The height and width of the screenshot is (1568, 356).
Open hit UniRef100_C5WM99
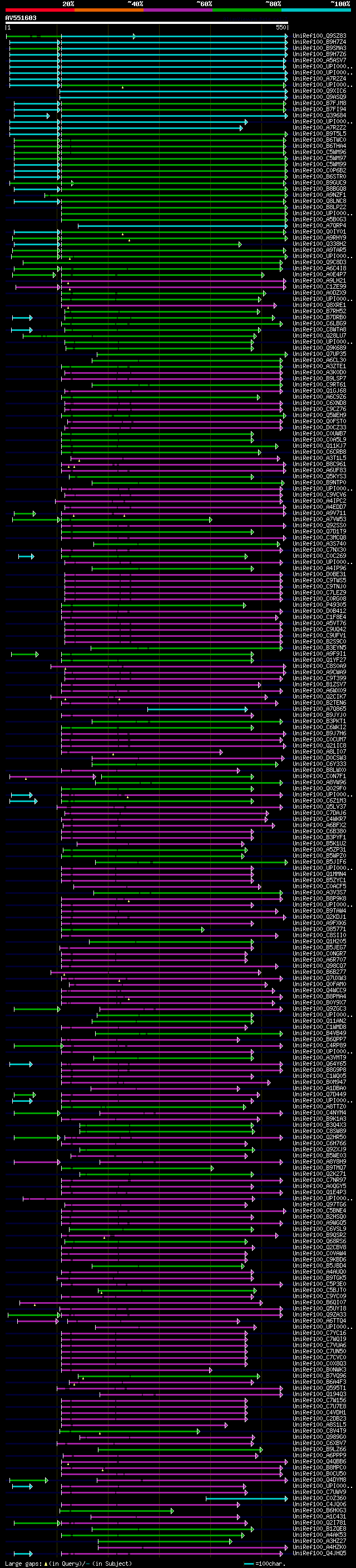(x=319, y=164)
